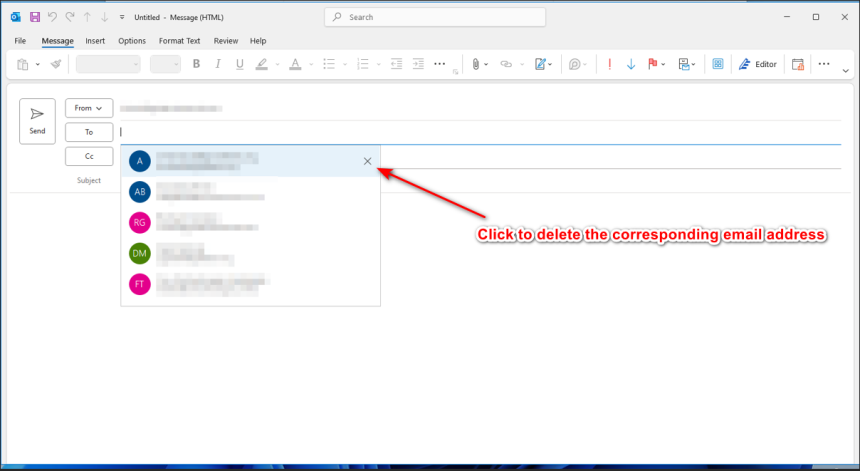860x471 pixels.
Task: Click the Follow Up flag icon
Action: click(653, 64)
